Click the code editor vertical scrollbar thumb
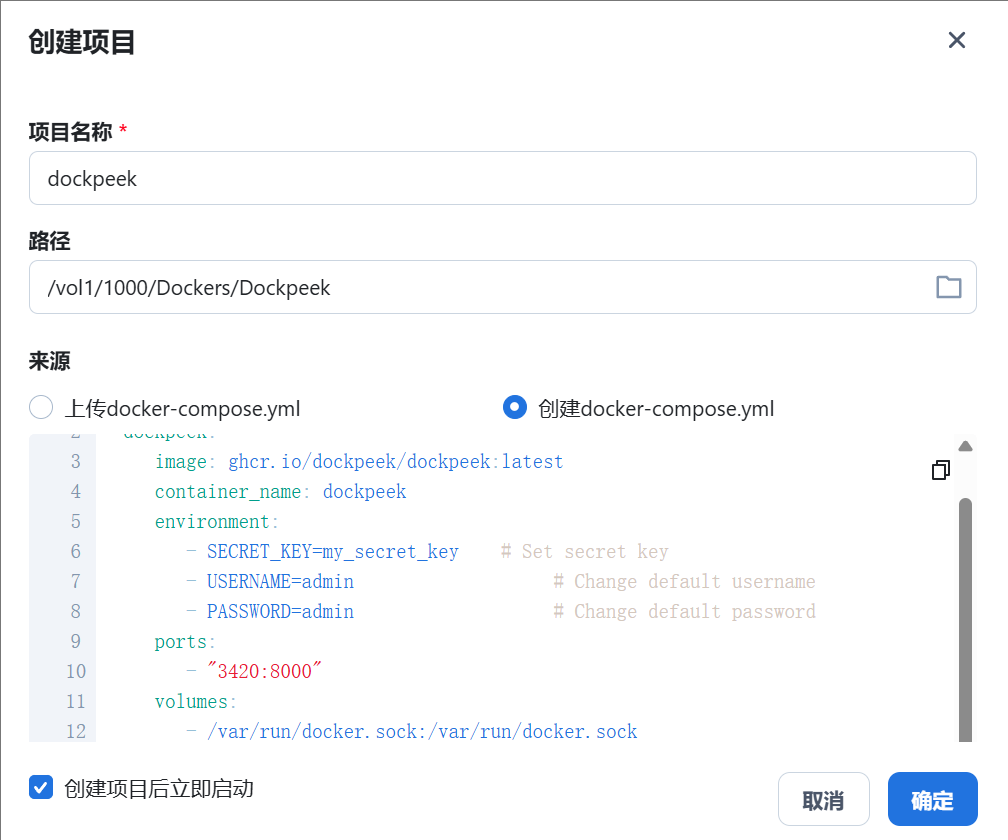 coord(965,620)
